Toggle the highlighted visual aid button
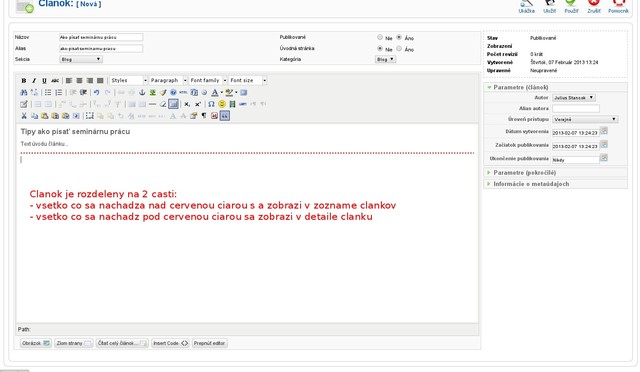The height and width of the screenshot is (372, 640). (x=173, y=104)
